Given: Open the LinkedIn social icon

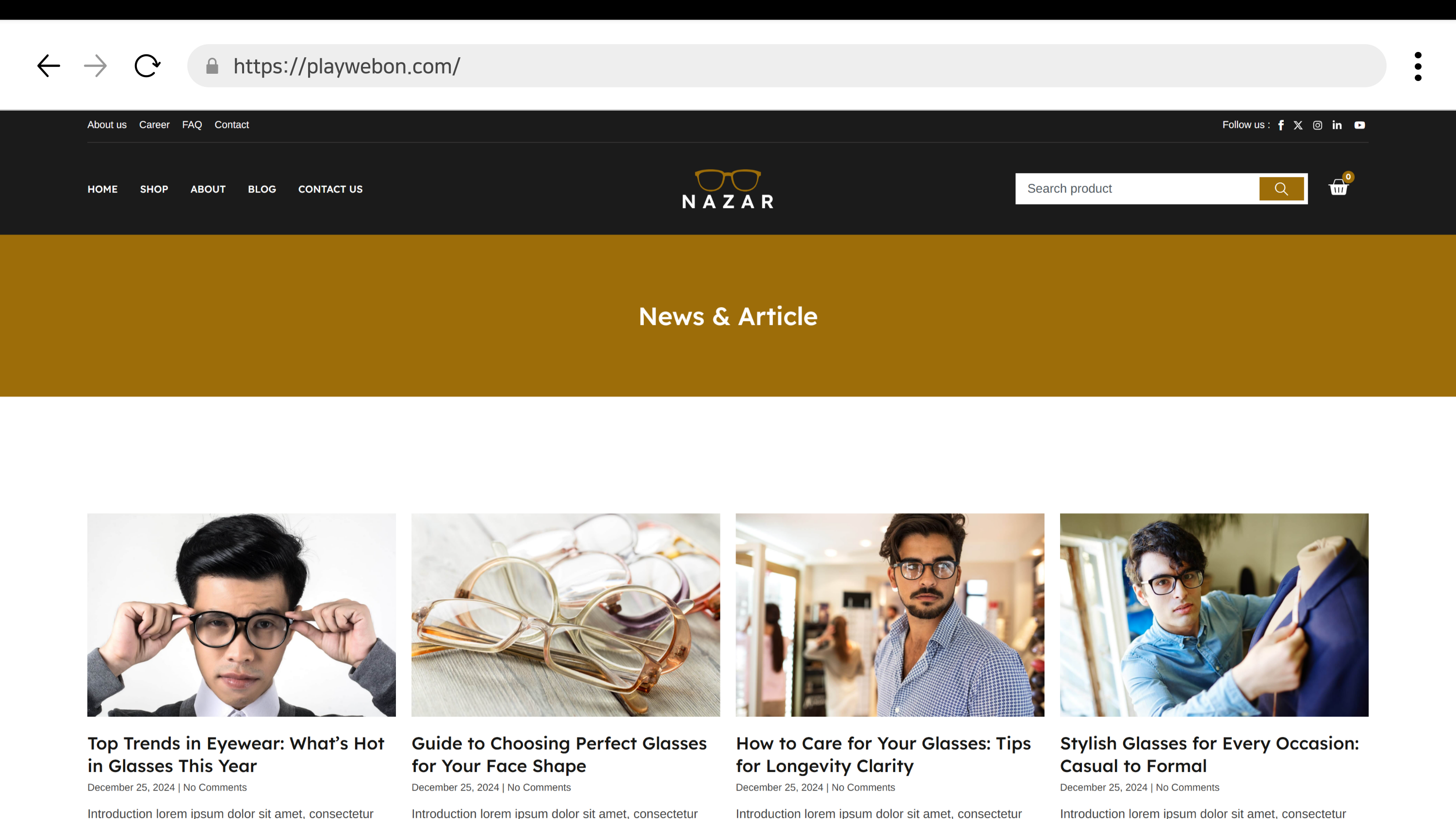Looking at the screenshot, I should pos(1337,126).
